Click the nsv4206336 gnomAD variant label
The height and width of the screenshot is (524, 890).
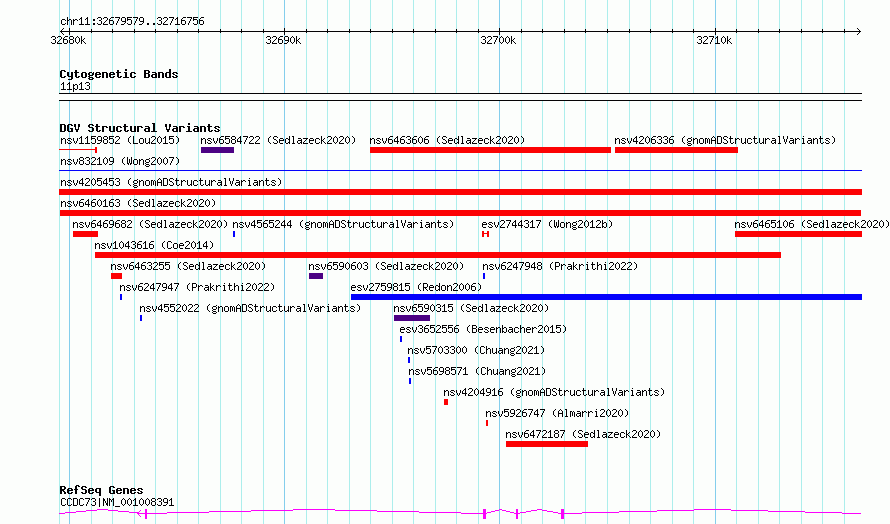725,140
